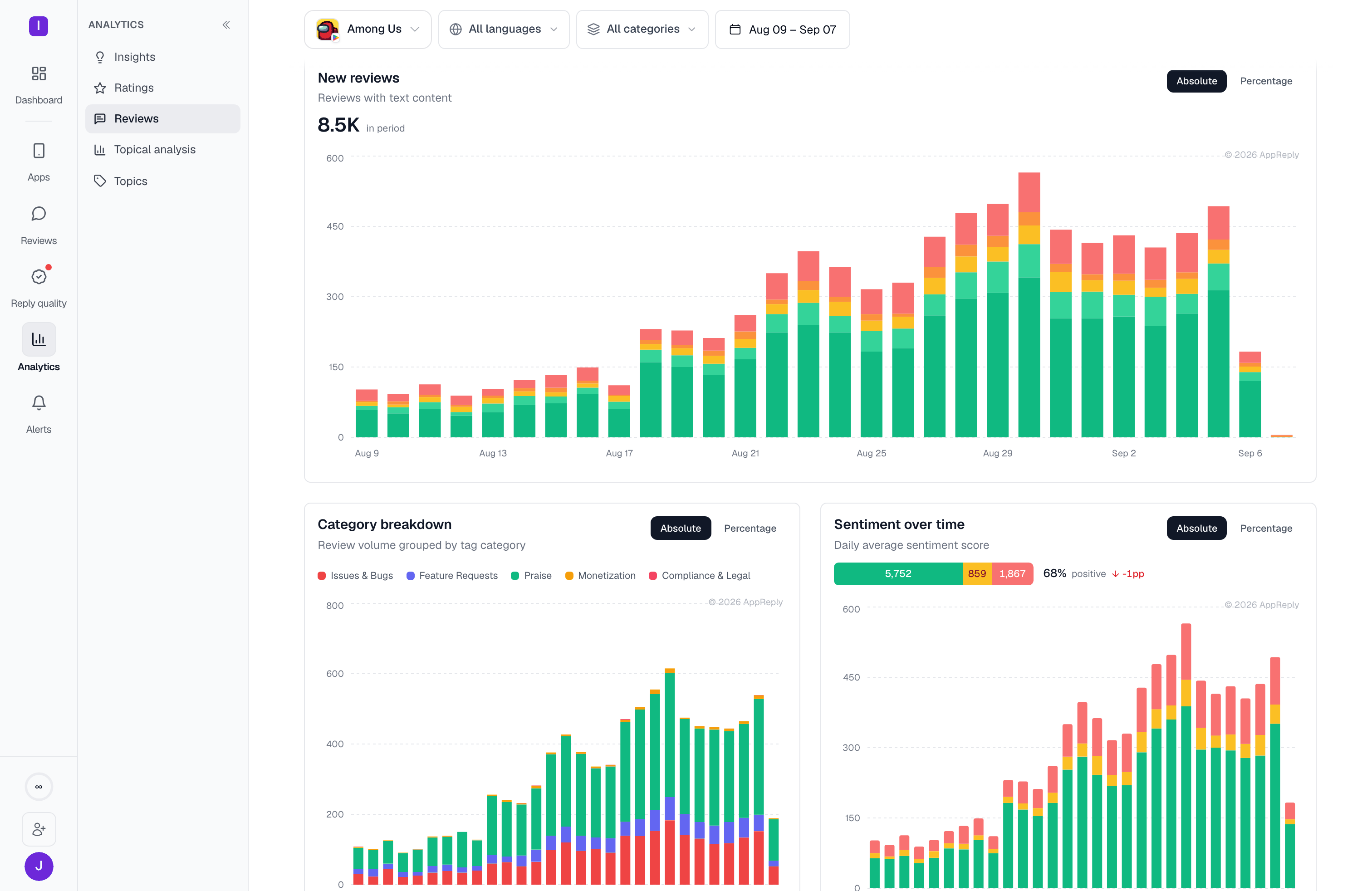Click the green 5,752 positive sentiment segment
This screenshot has height=891, width=1372.
(897, 574)
